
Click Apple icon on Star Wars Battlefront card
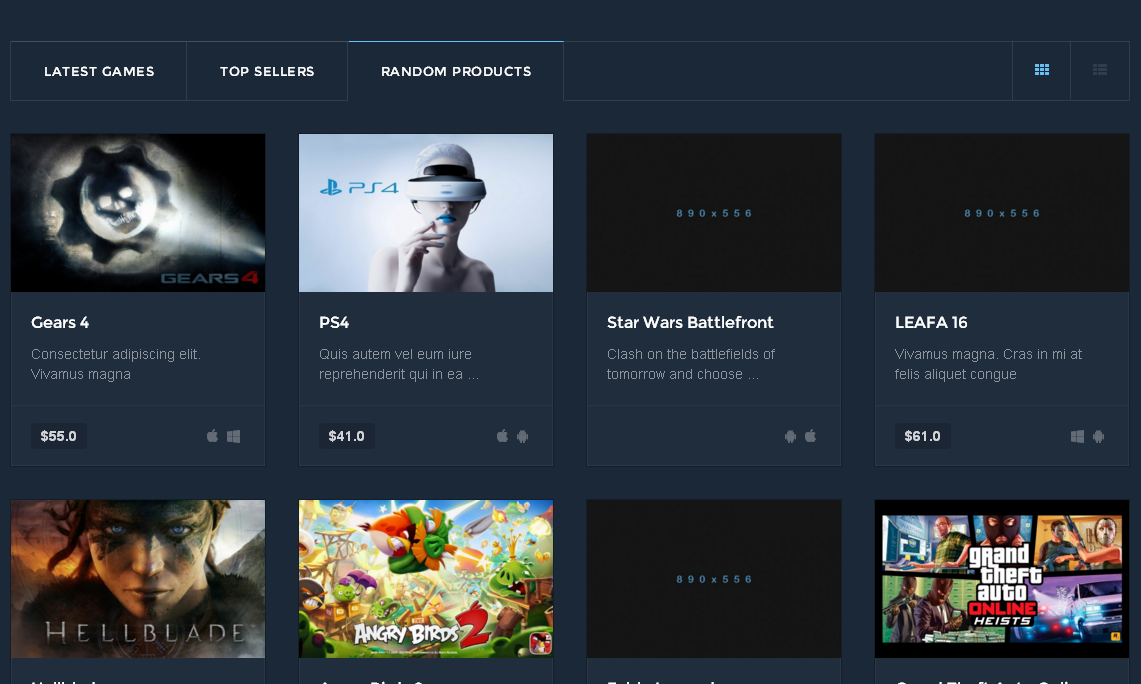click(x=811, y=436)
